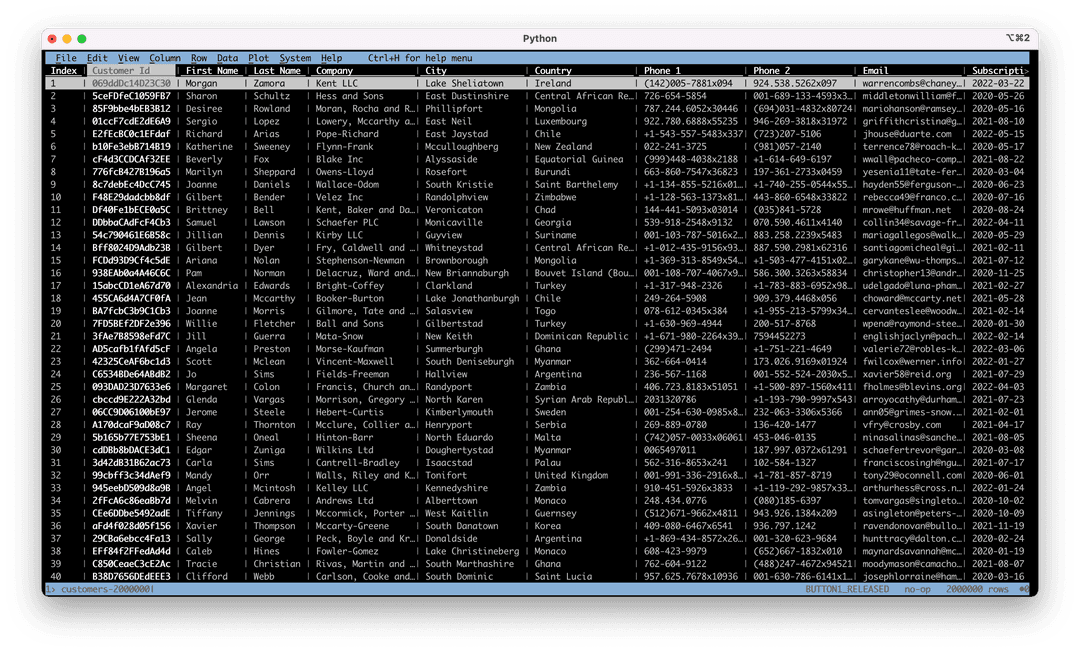This screenshot has height=652, width=1080.
Task: Click country cell Saint Barthelemy
Action: pyautogui.click(x=576, y=185)
